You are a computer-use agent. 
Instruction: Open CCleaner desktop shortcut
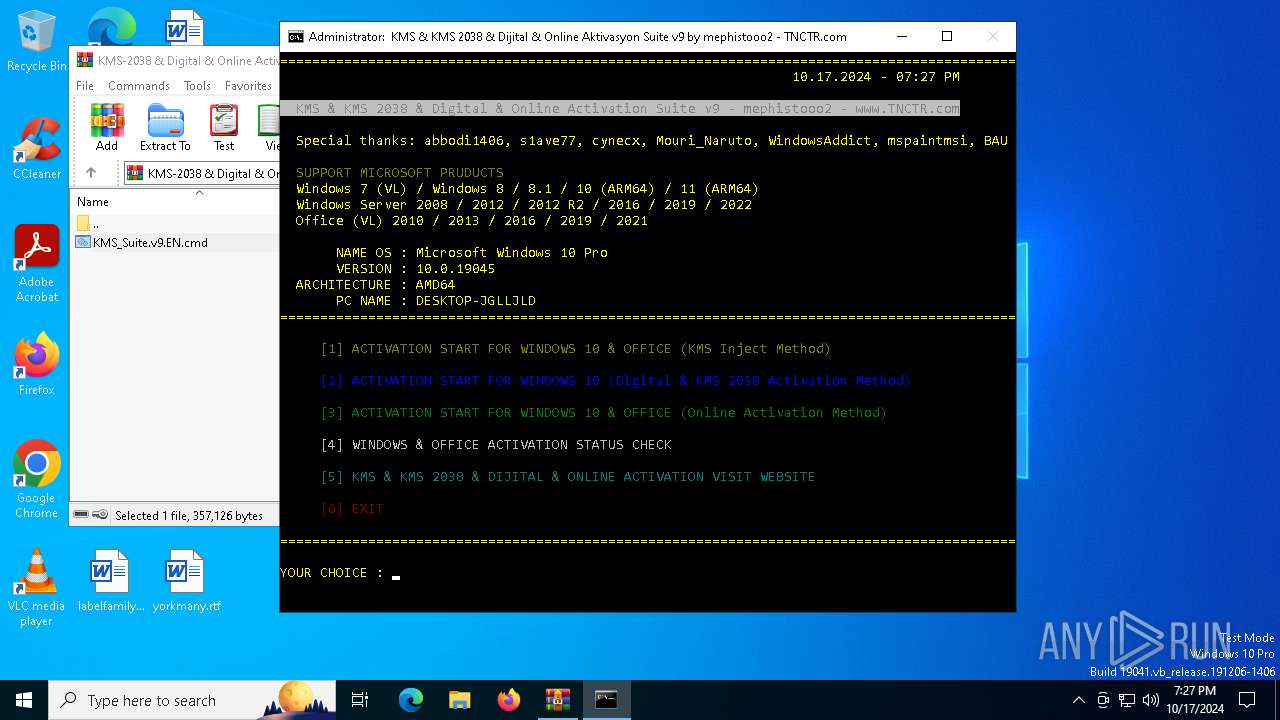[x=37, y=149]
